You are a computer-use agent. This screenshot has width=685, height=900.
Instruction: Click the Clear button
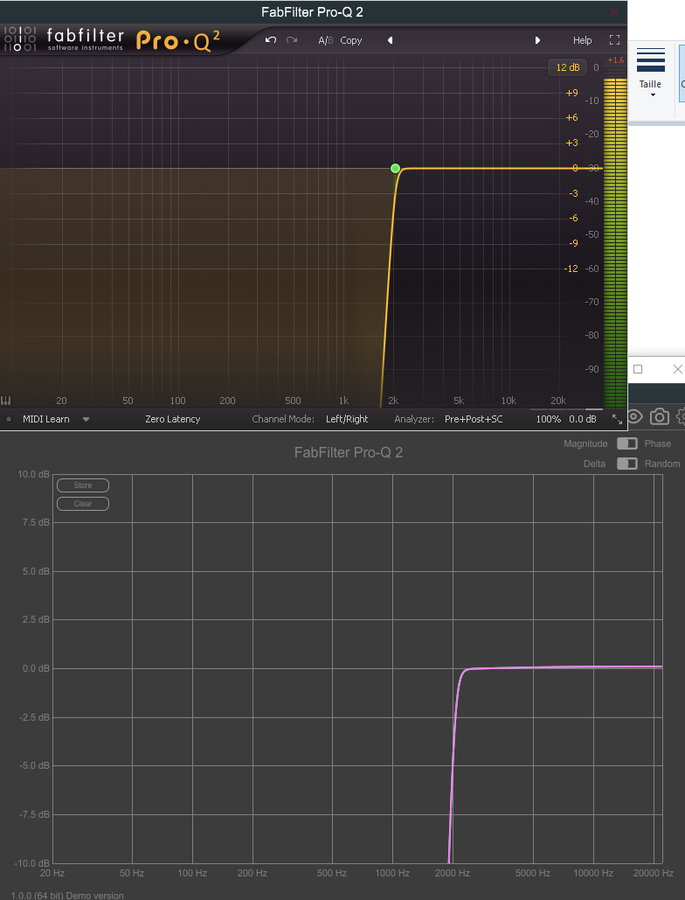tap(83, 504)
